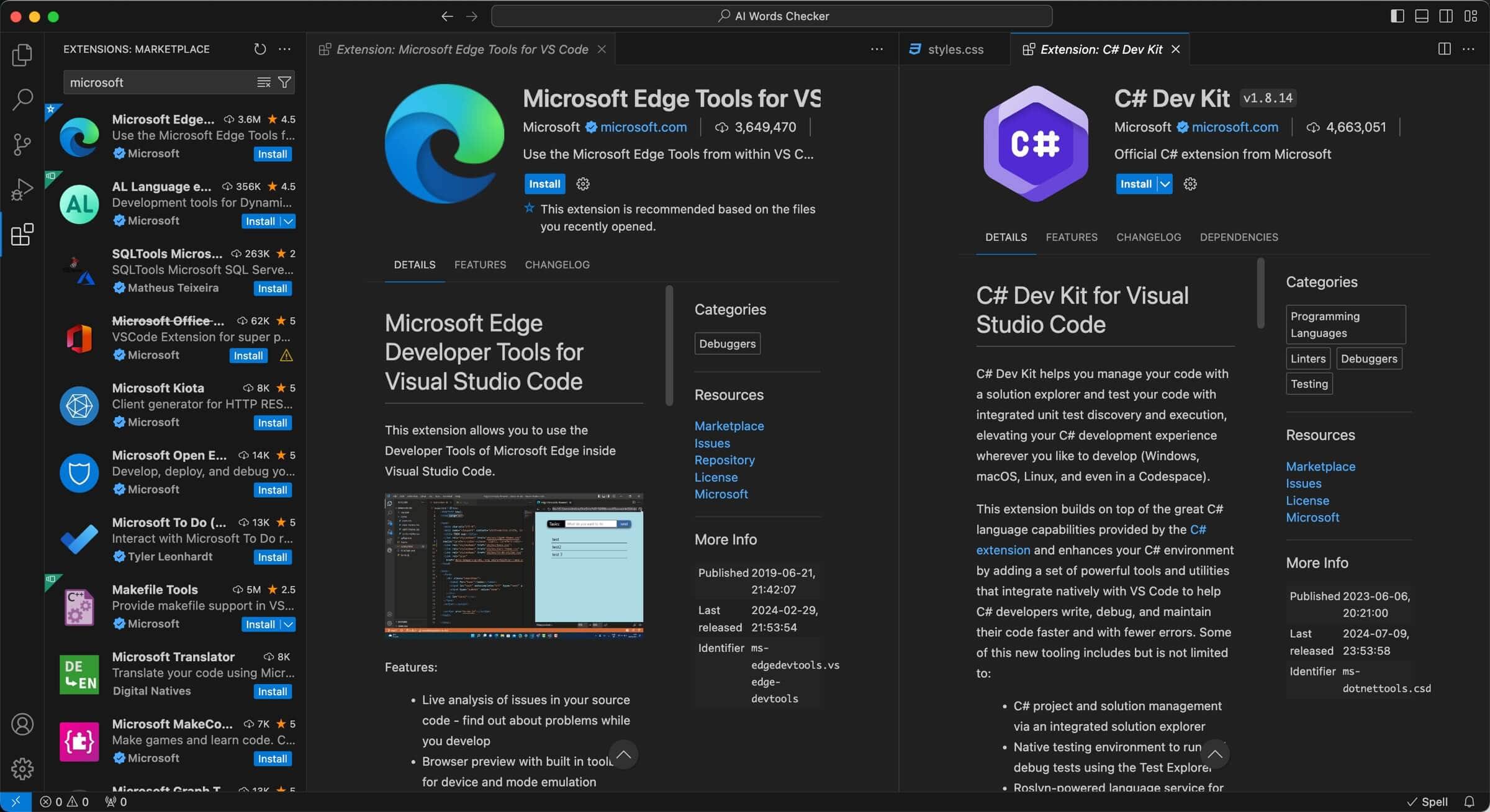Toggle the secondary side bar layout button
The image size is (1490, 812).
[1445, 16]
